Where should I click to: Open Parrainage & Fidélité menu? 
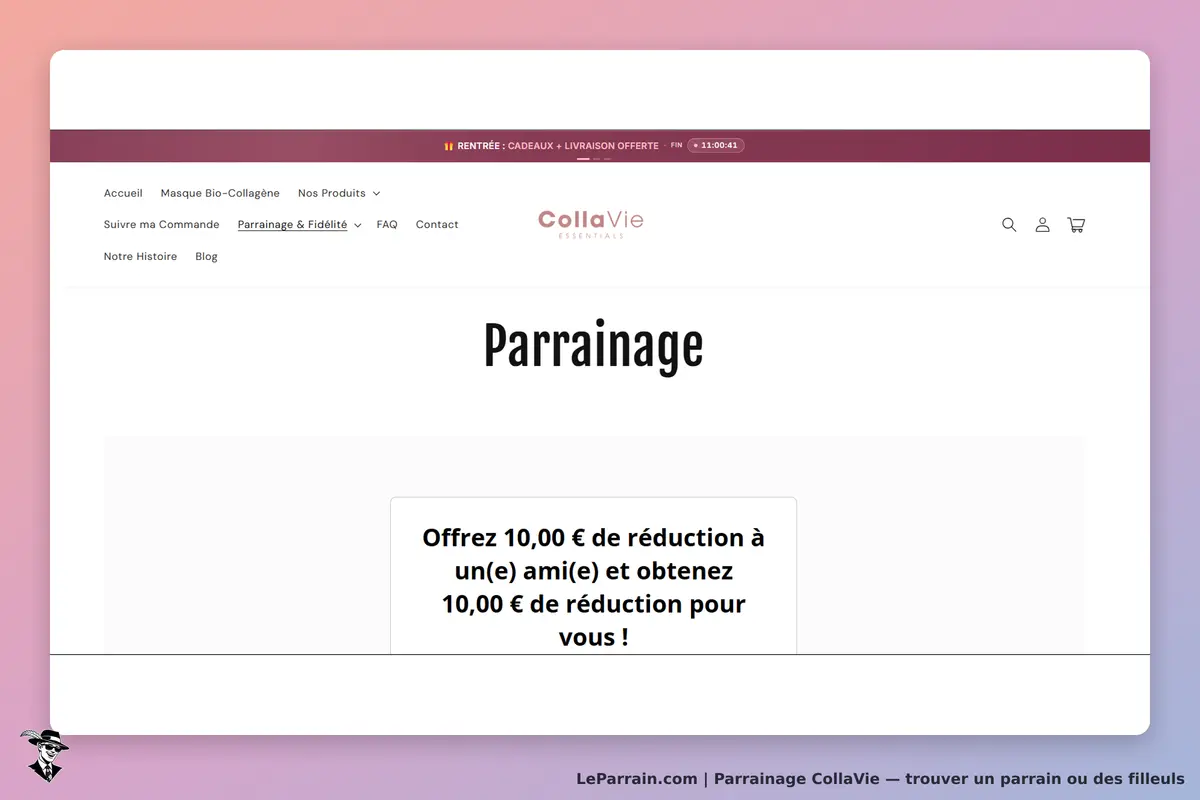tap(293, 225)
